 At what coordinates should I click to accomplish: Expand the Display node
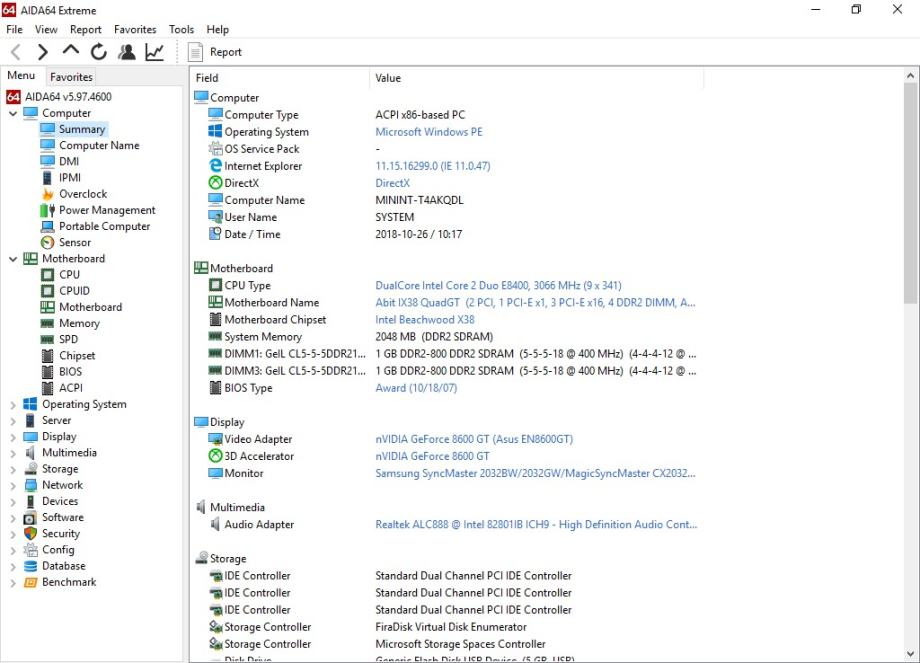point(13,437)
